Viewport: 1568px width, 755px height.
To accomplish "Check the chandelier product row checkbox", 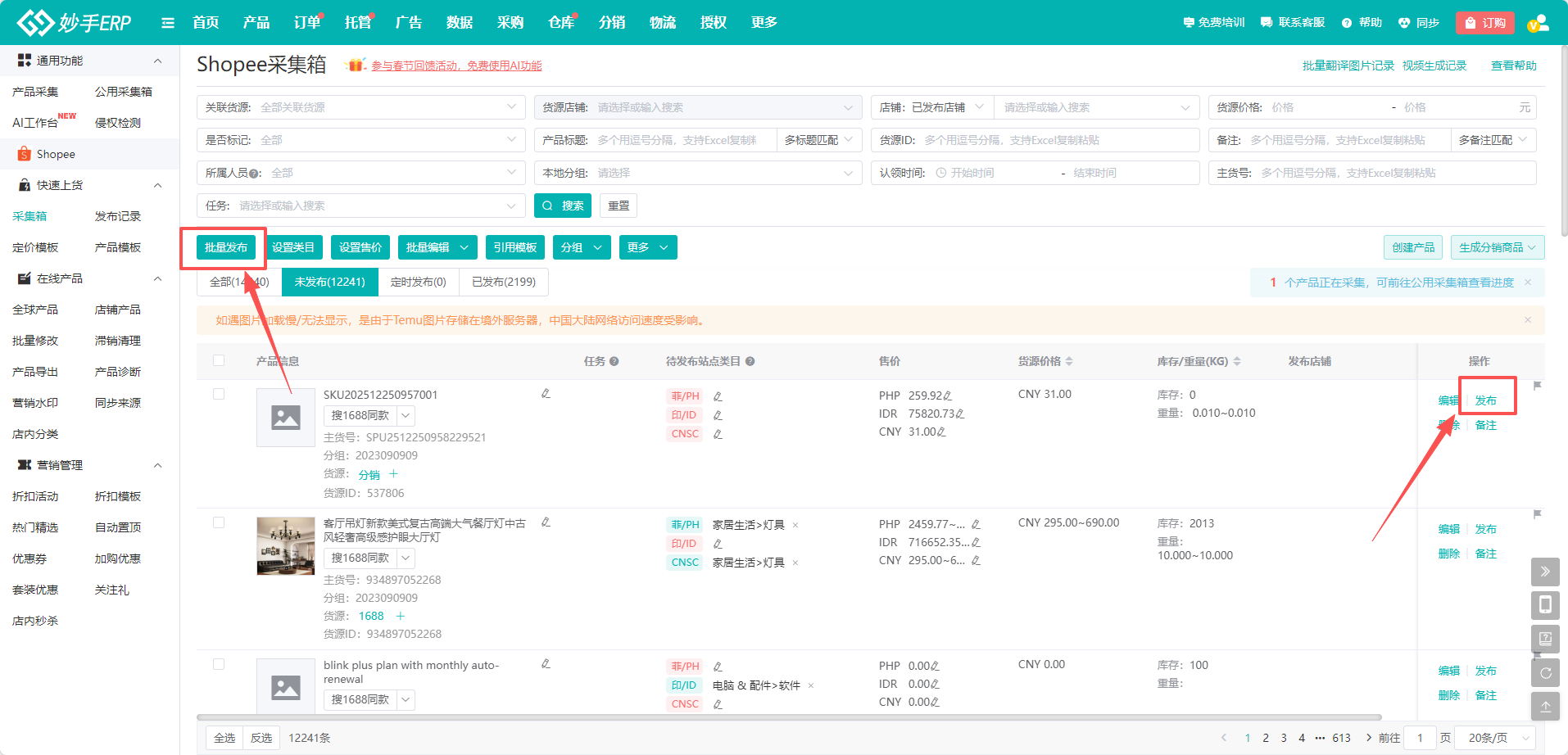I will point(219,522).
